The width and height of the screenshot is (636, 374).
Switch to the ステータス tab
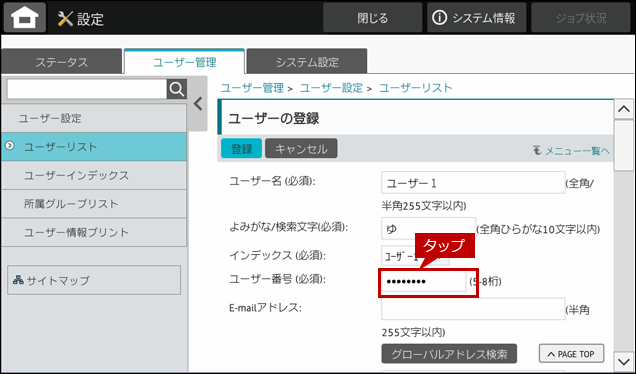pyautogui.click(x=62, y=62)
